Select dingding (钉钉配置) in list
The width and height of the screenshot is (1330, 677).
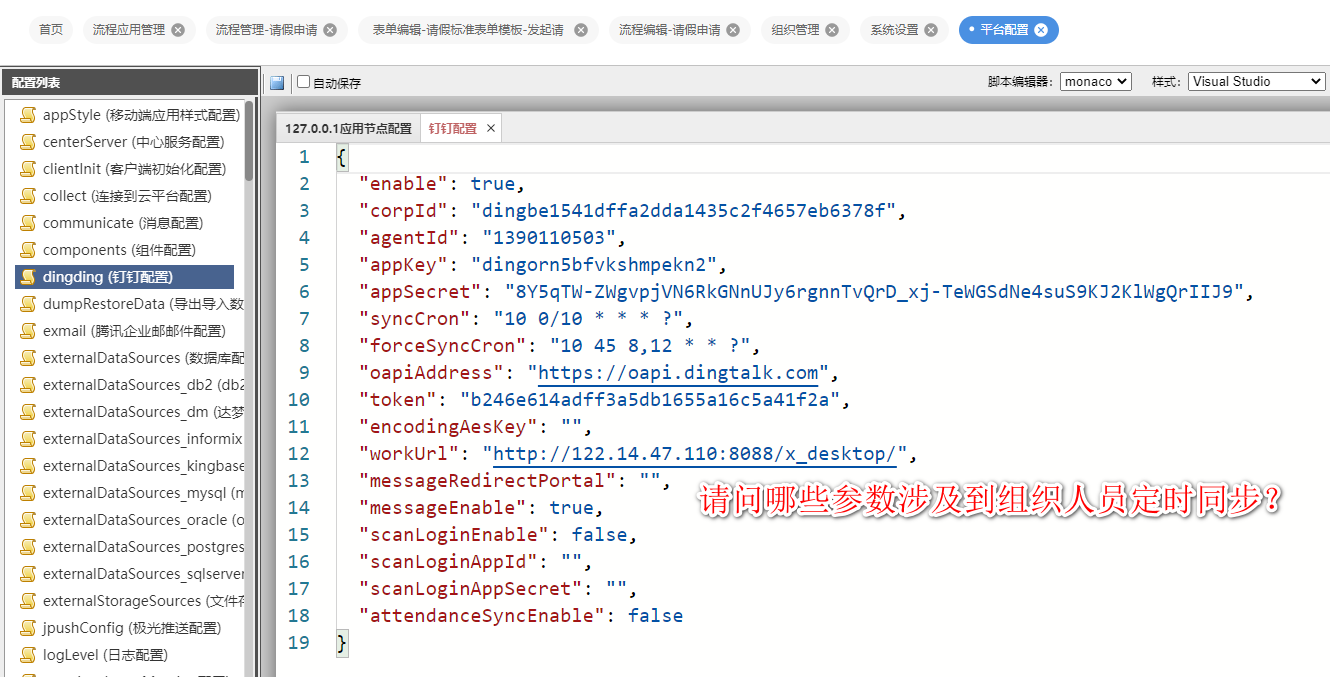[125, 277]
